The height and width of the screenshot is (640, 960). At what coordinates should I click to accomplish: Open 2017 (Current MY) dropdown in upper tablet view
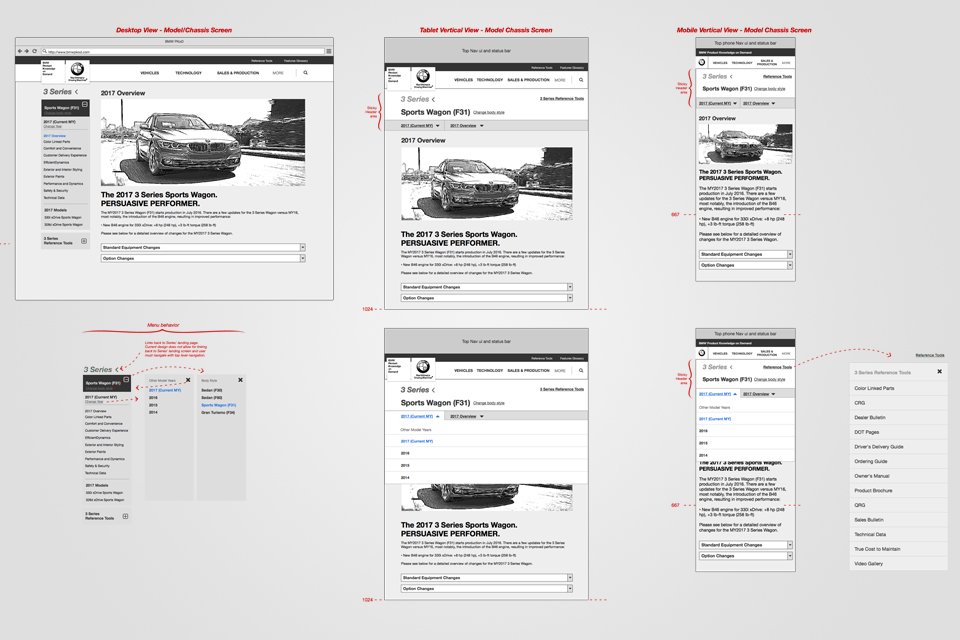pos(420,126)
